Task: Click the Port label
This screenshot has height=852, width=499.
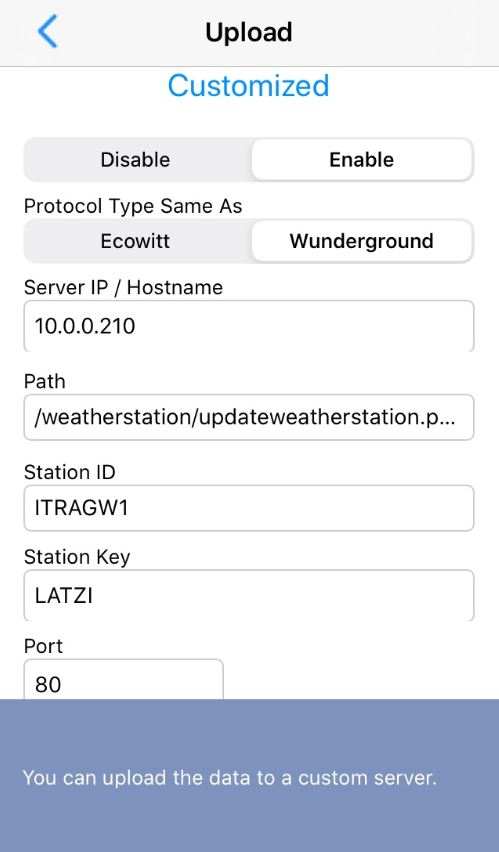Action: pyautogui.click(x=43, y=646)
